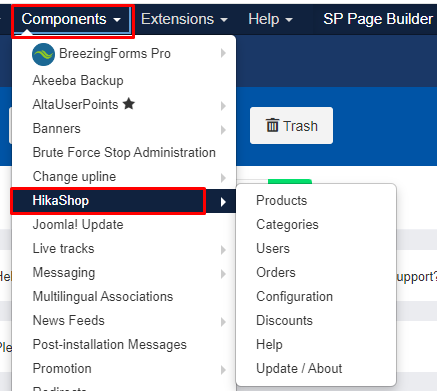Image resolution: width=437 pixels, height=391 pixels.
Task: Open HikaShop Orders page
Action: click(276, 273)
